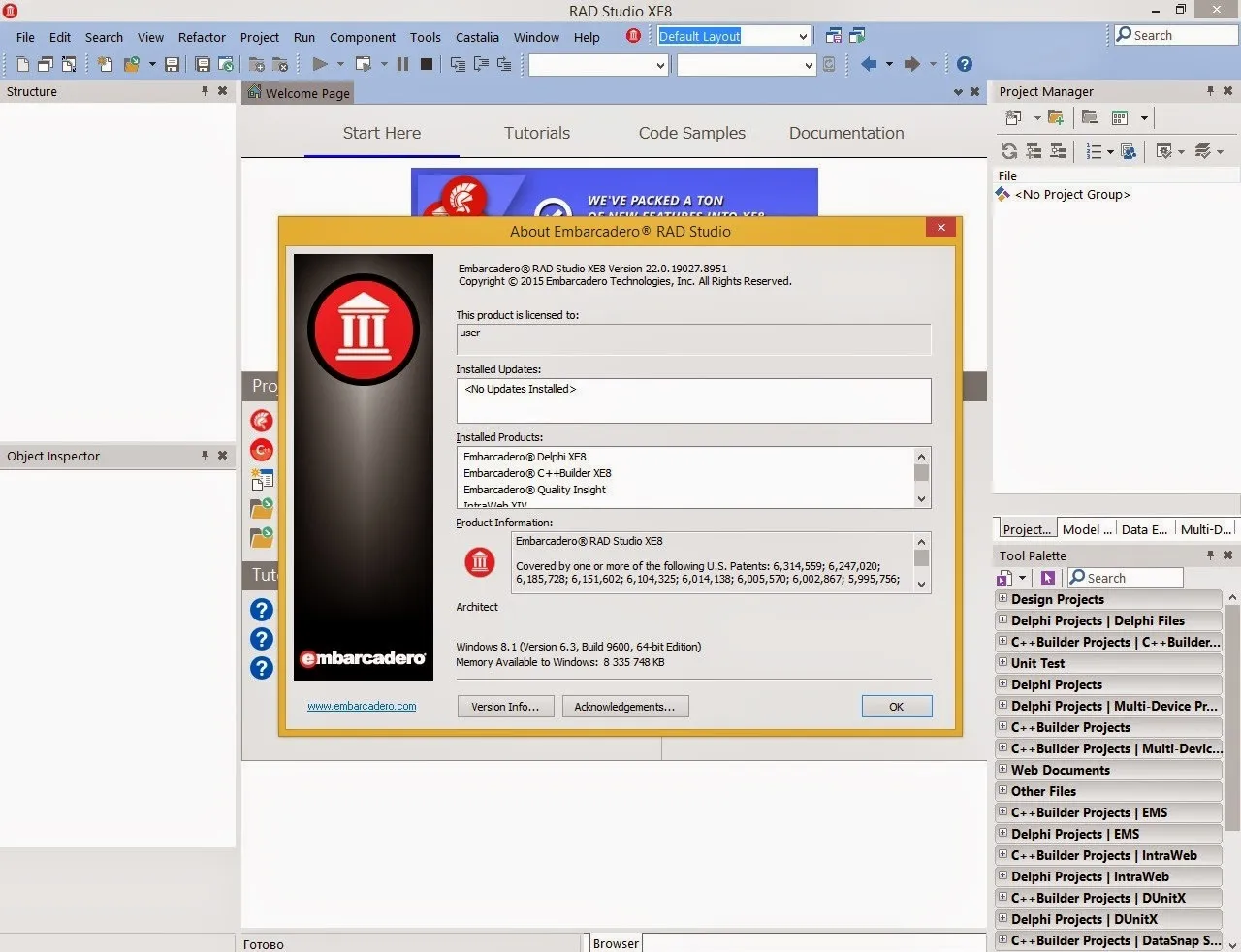Screen dimensions: 1241x952
Task: Open the Component menu
Action: point(363,37)
